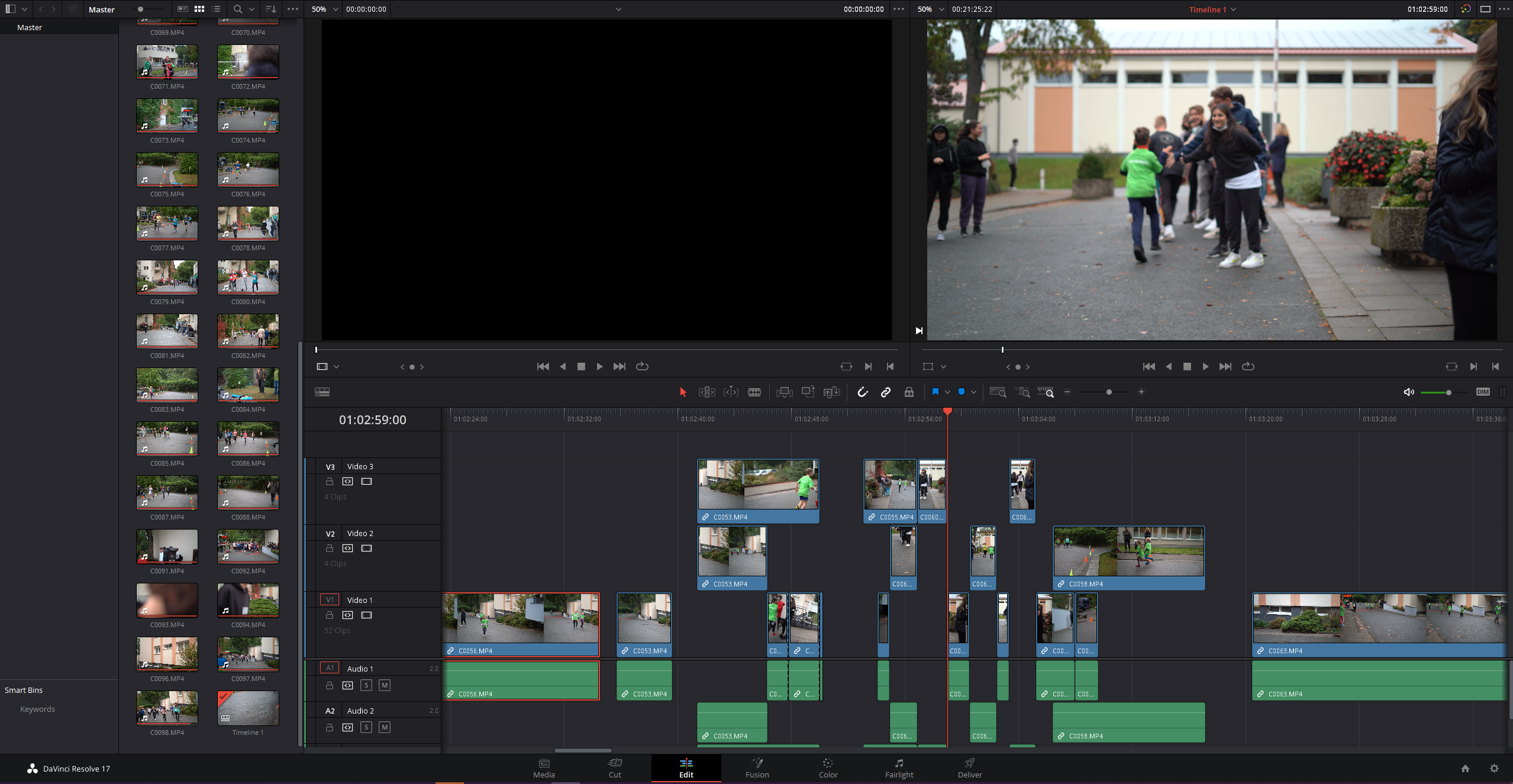This screenshot has width=1513, height=784.
Task: Mute the Audio 1 track
Action: (x=384, y=685)
